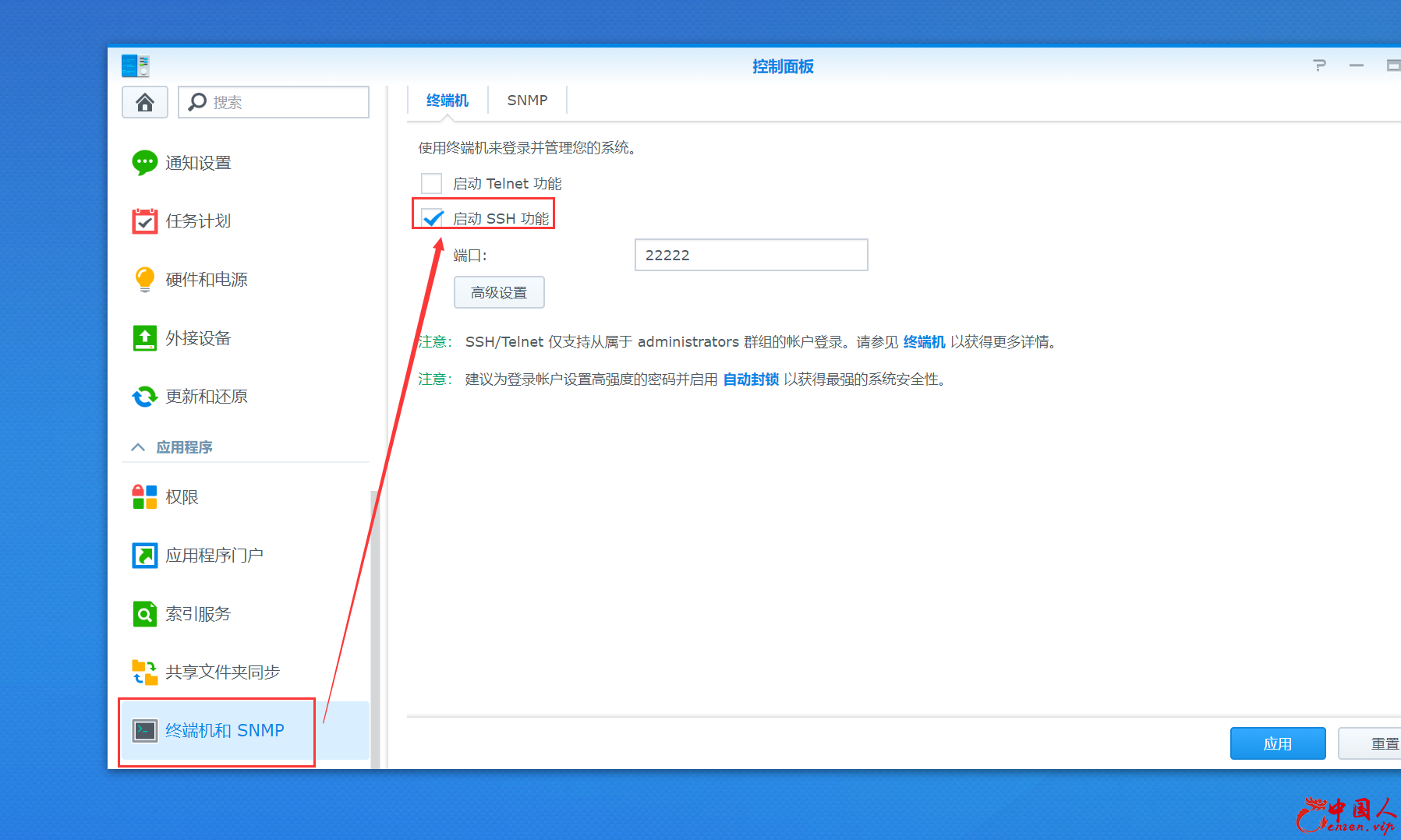Open the 自动封锁 link

coord(751,379)
